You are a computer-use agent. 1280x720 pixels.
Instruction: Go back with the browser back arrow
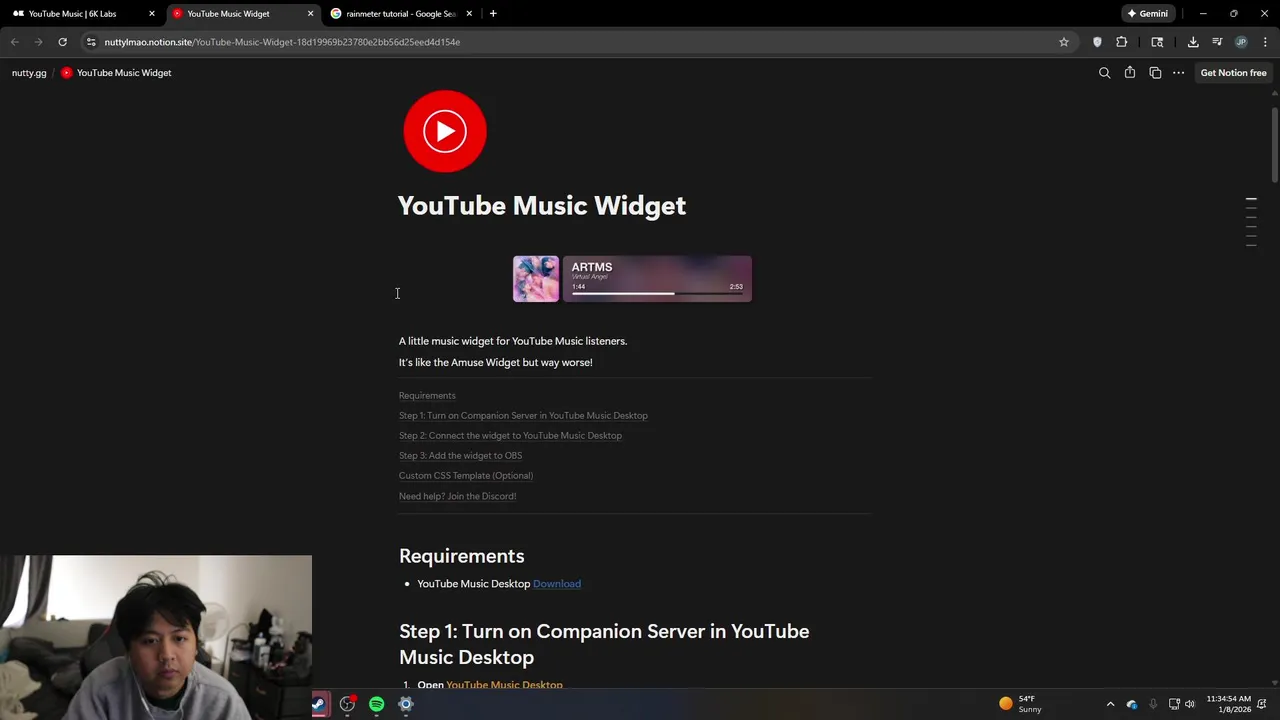tap(14, 42)
